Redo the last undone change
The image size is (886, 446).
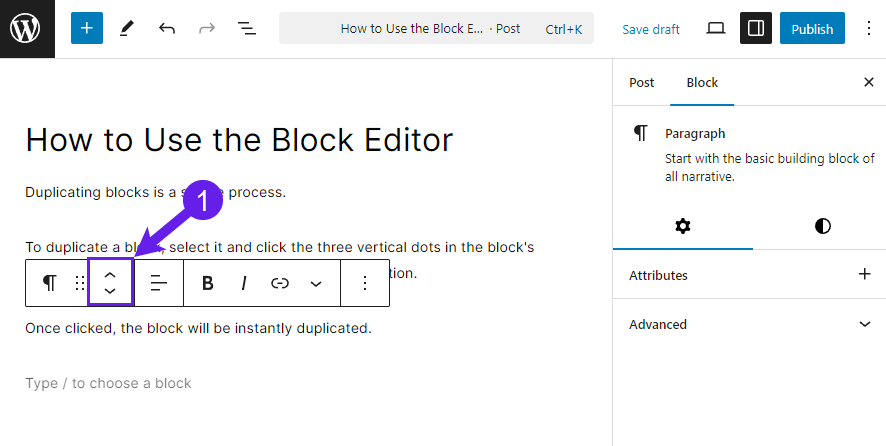207,28
